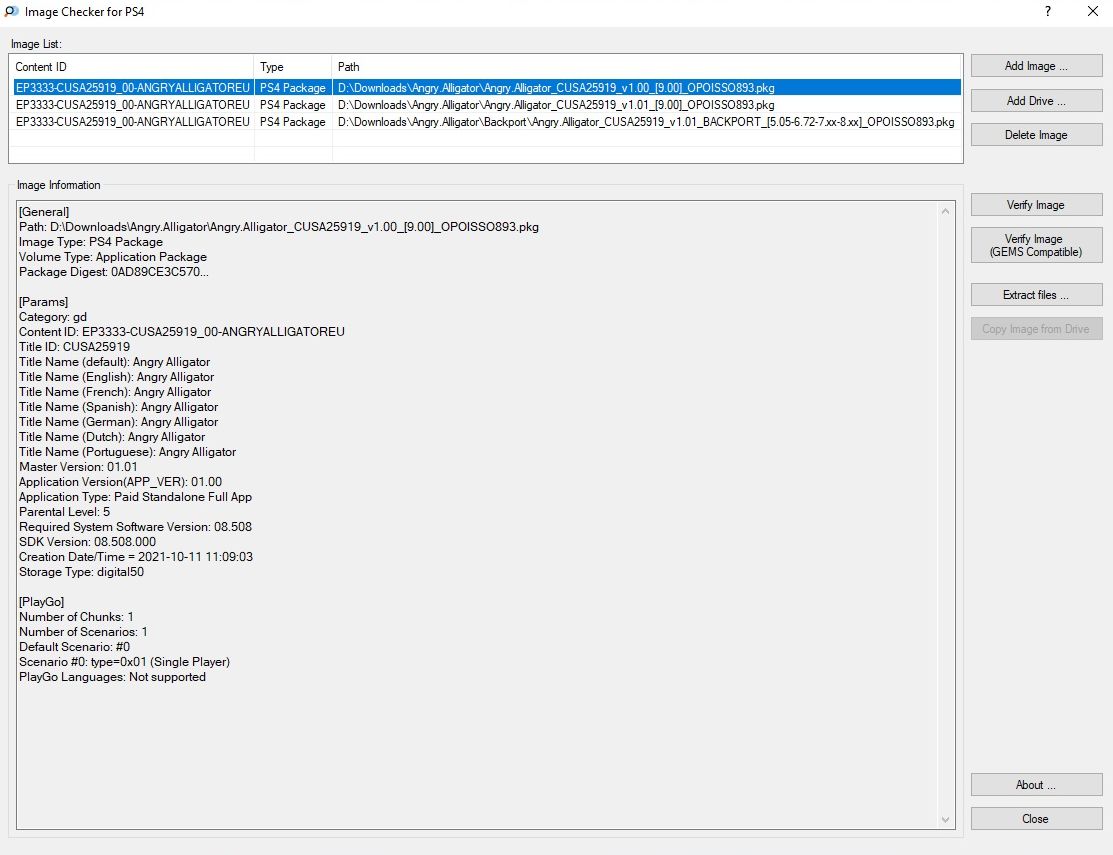Click the Application Type line
The image size is (1113, 855).
(x=136, y=497)
